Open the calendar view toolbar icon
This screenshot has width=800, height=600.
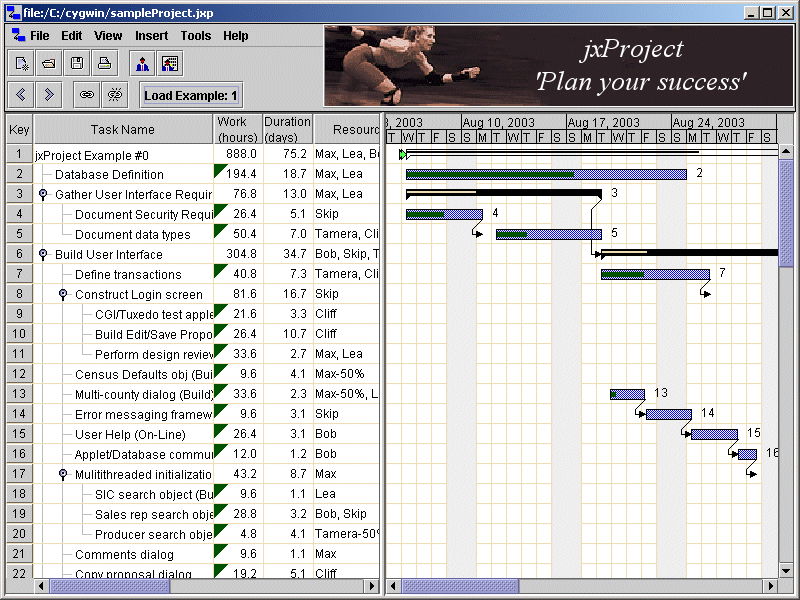coord(170,64)
